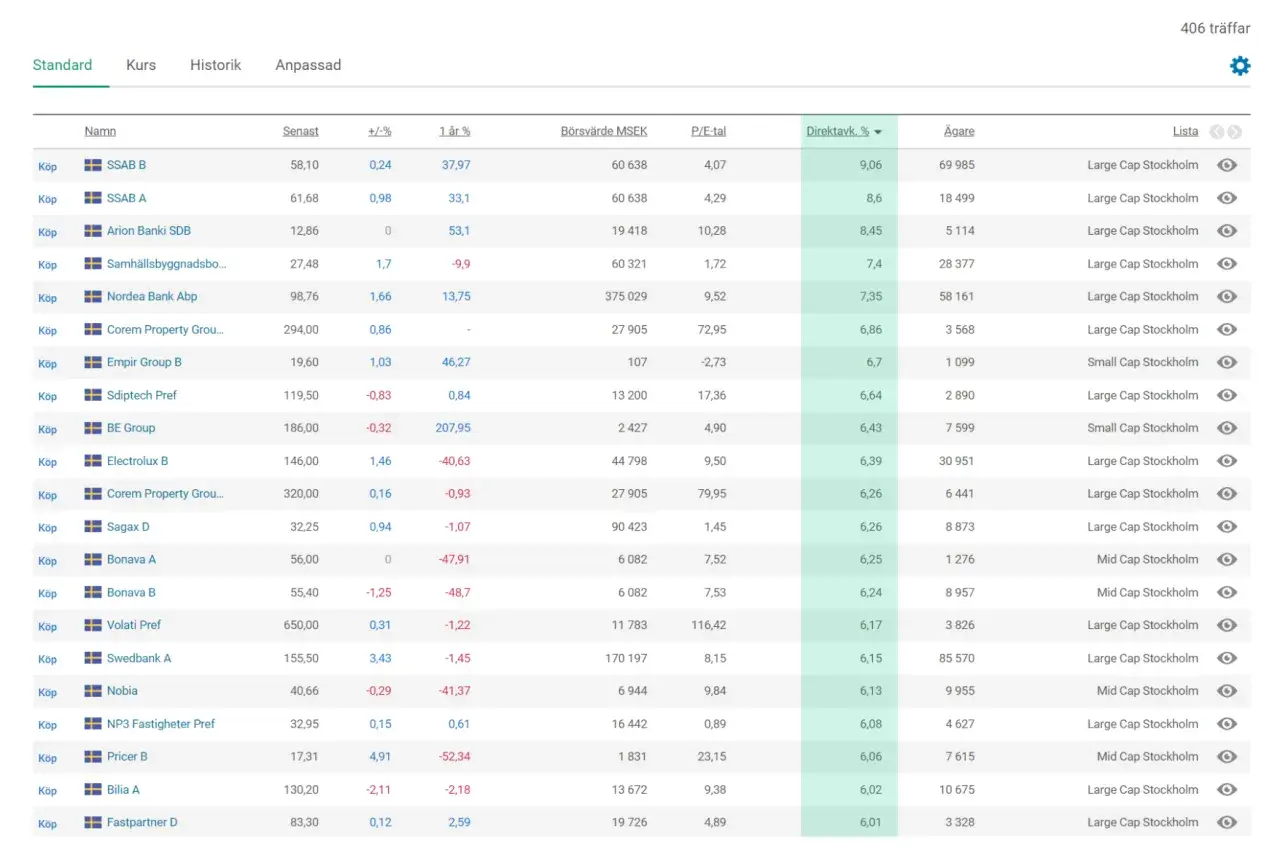Sort by the Börsvärde MSEK column header

click(604, 131)
